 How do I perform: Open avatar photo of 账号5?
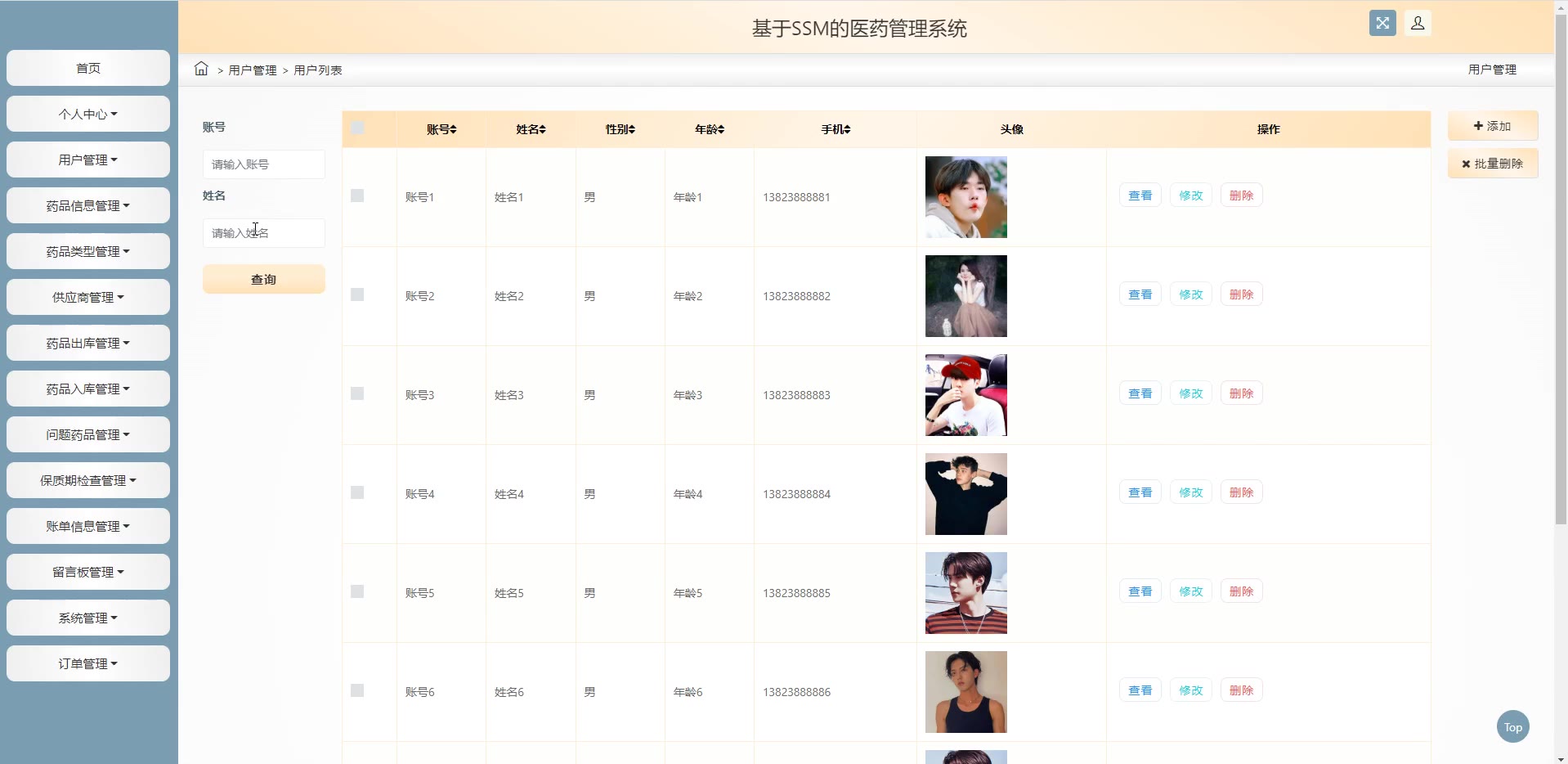click(966, 593)
